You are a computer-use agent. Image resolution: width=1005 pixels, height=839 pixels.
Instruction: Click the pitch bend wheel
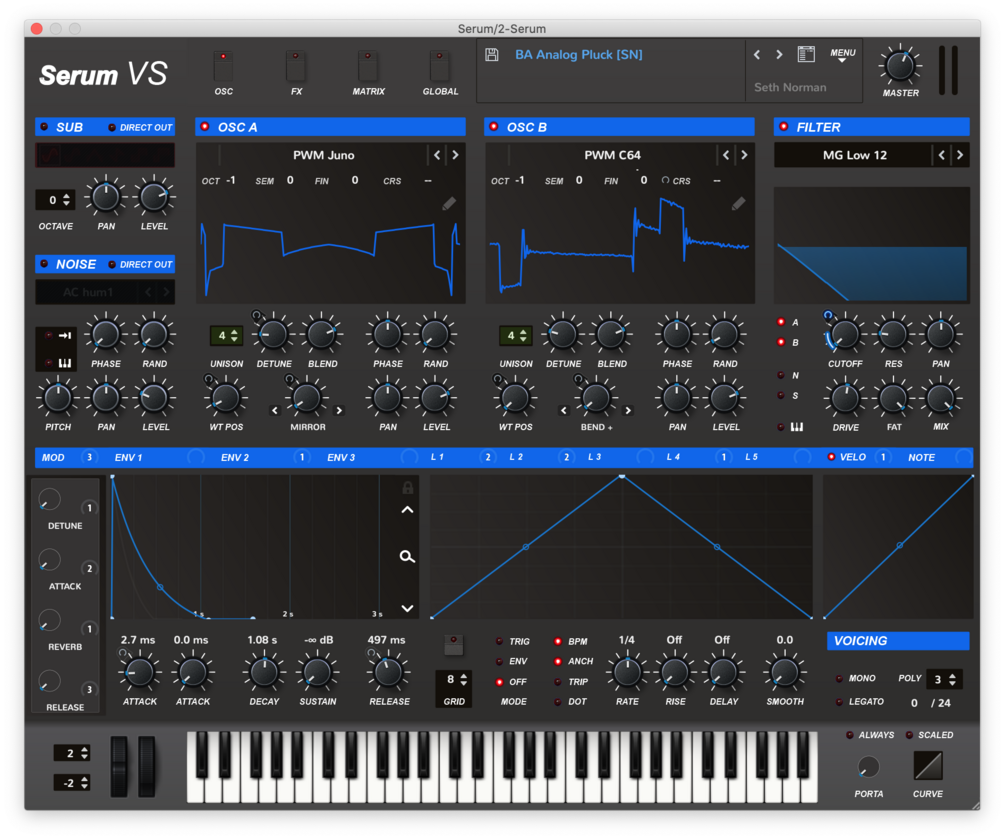coord(119,766)
